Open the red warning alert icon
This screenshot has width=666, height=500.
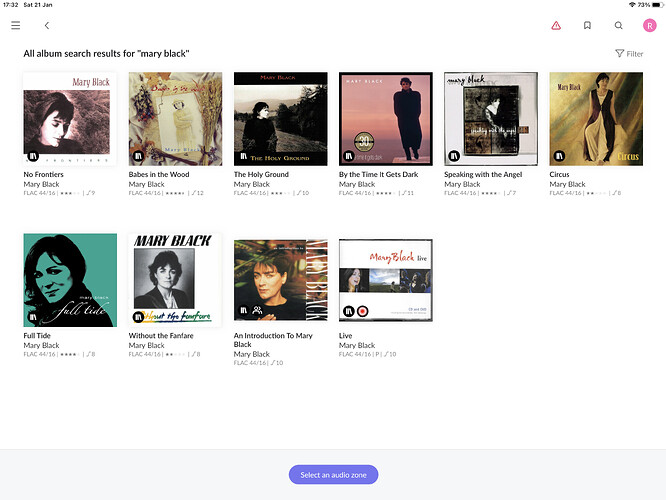click(x=556, y=25)
